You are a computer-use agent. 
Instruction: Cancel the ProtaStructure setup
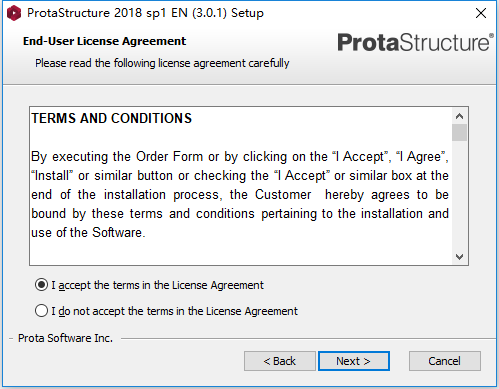coord(445,361)
